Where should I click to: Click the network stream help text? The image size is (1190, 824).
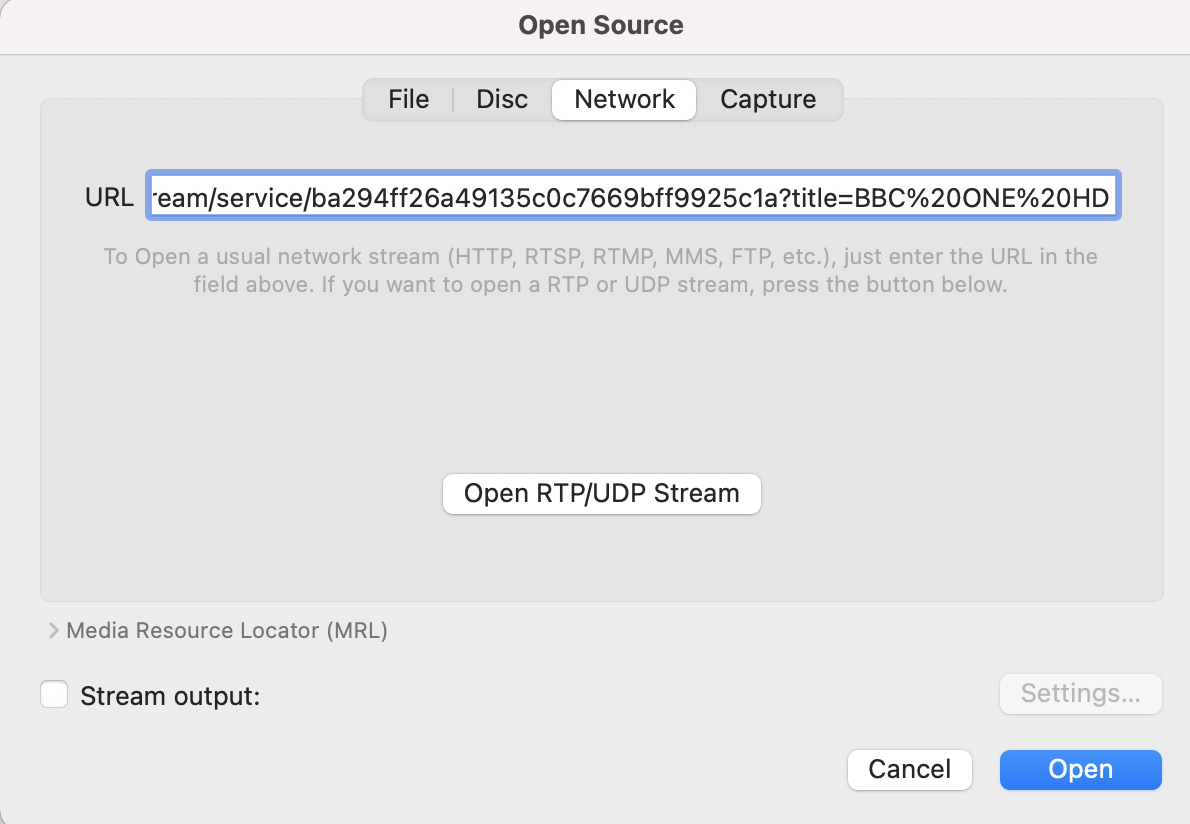600,270
